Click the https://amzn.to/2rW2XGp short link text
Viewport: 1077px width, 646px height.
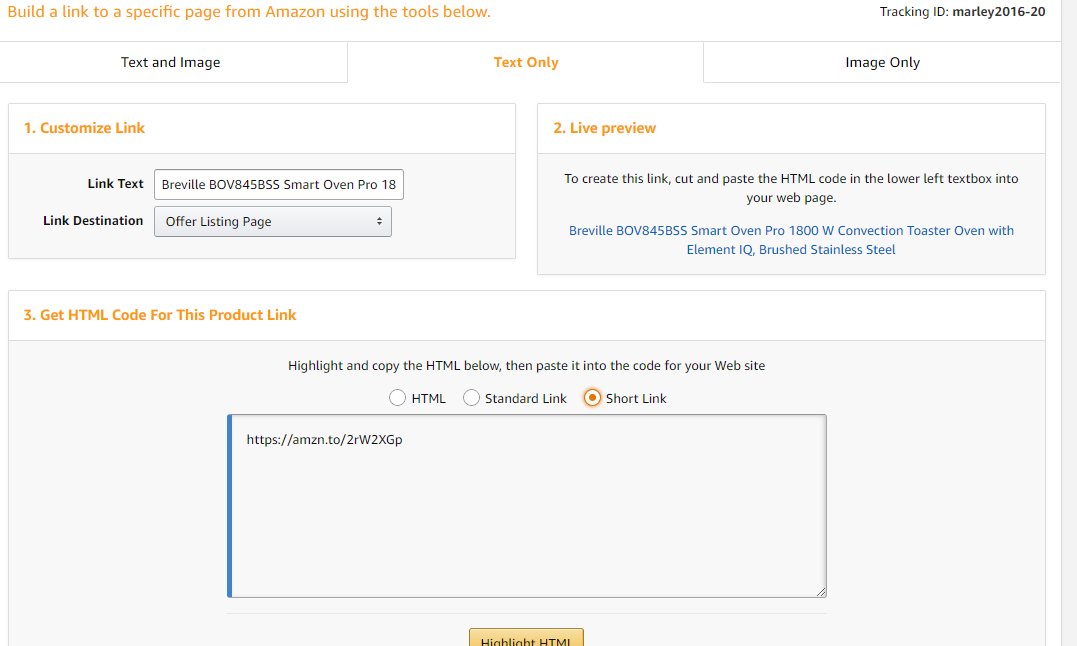pyautogui.click(x=324, y=440)
